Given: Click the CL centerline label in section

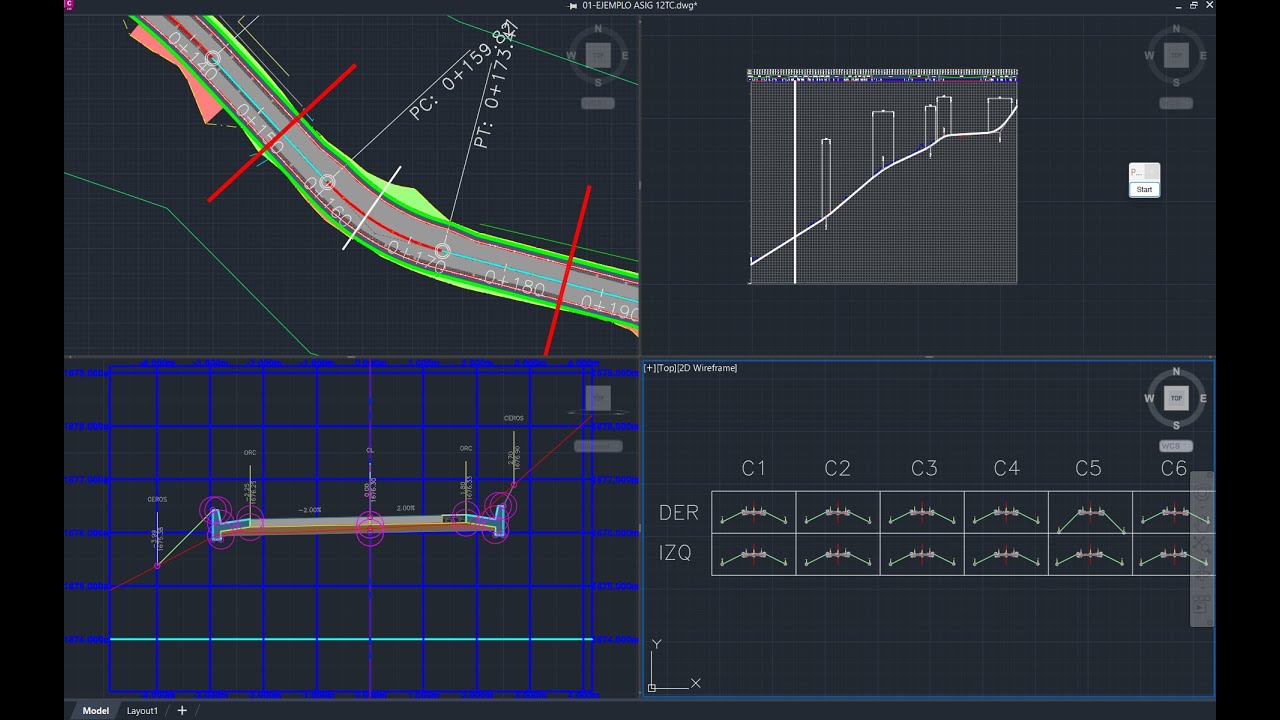Looking at the screenshot, I should click(370, 450).
